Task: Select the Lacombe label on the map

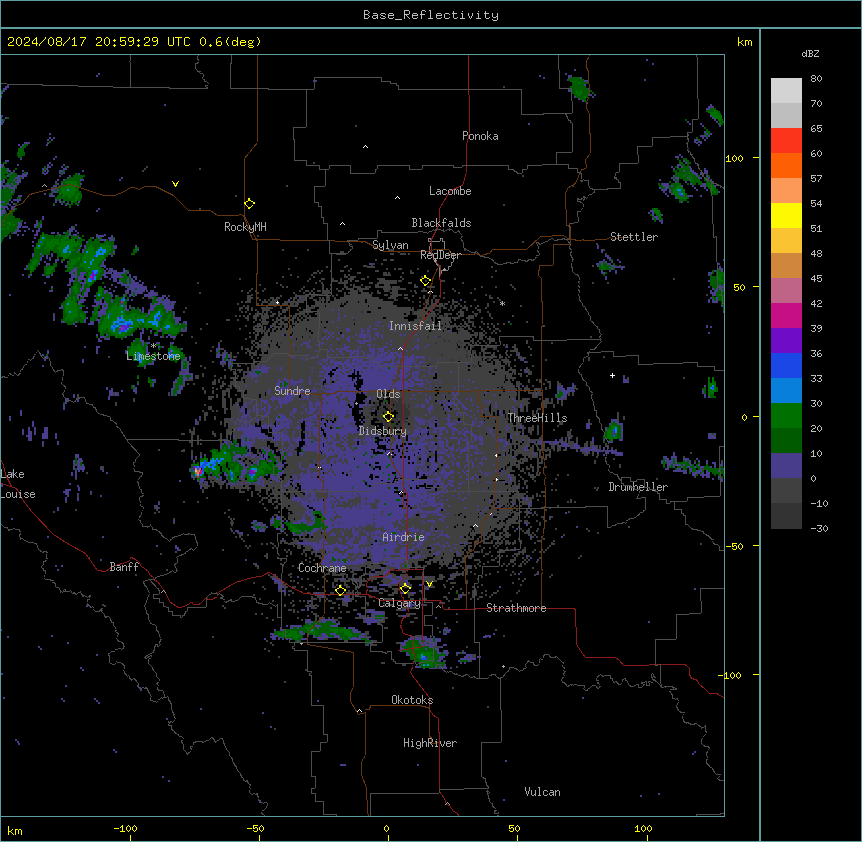Action: [x=450, y=191]
